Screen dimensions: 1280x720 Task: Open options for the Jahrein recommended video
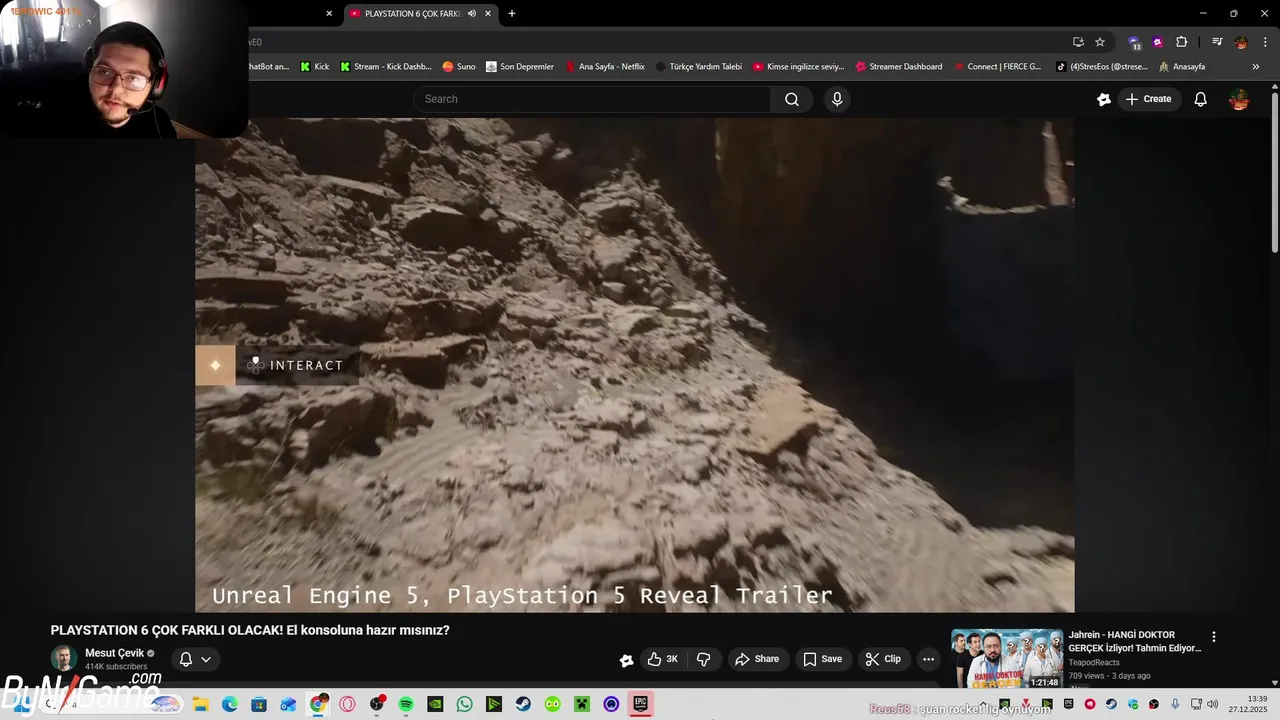click(1214, 637)
